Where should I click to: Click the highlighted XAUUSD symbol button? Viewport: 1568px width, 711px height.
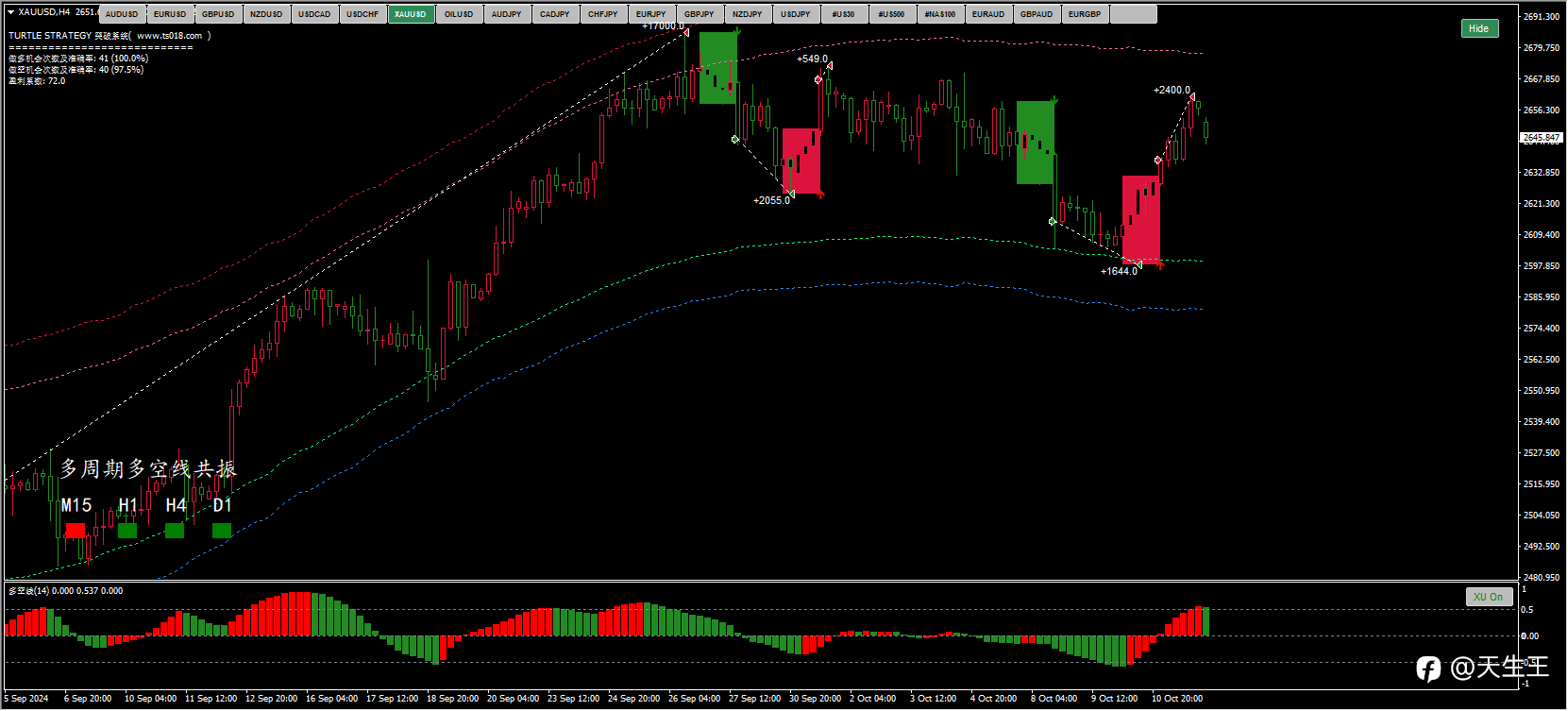(x=411, y=14)
